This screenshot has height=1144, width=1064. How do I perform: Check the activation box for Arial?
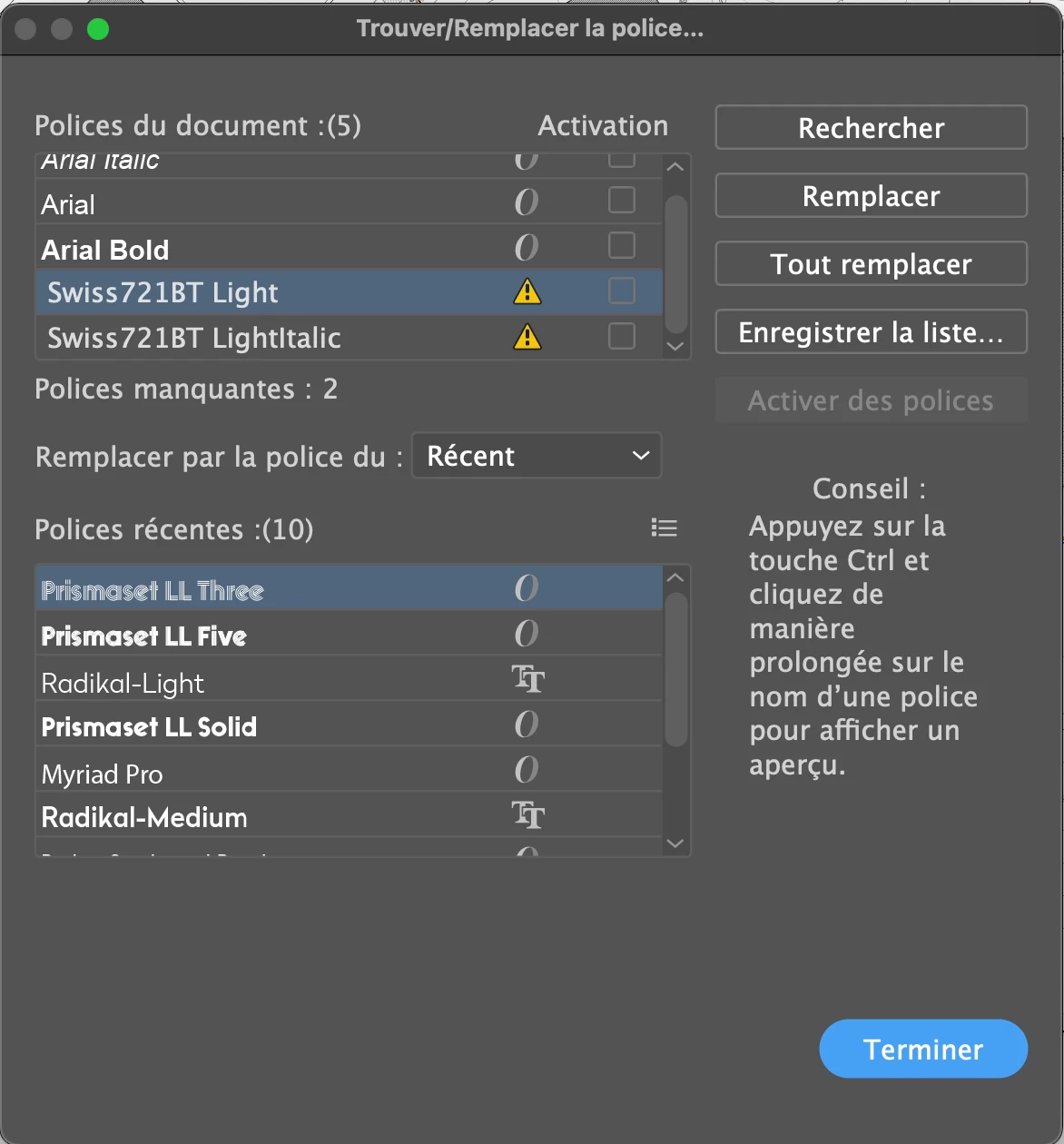[622, 200]
